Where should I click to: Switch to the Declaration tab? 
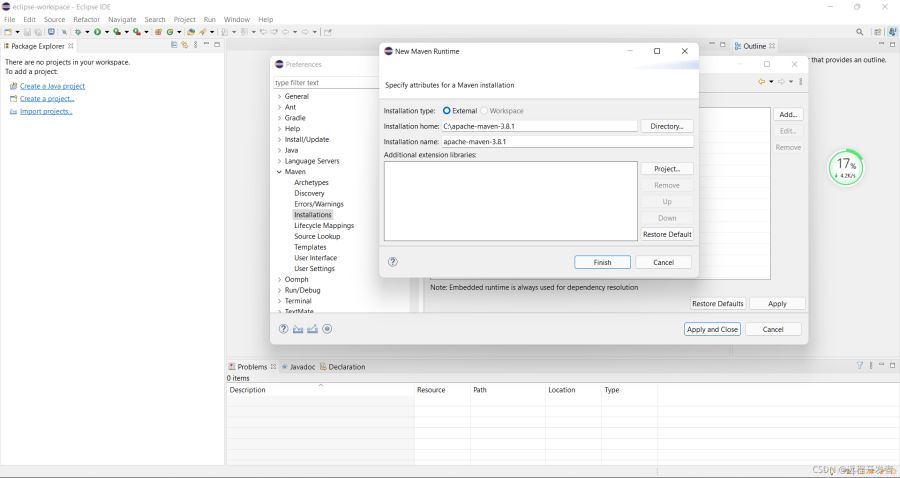[343, 367]
